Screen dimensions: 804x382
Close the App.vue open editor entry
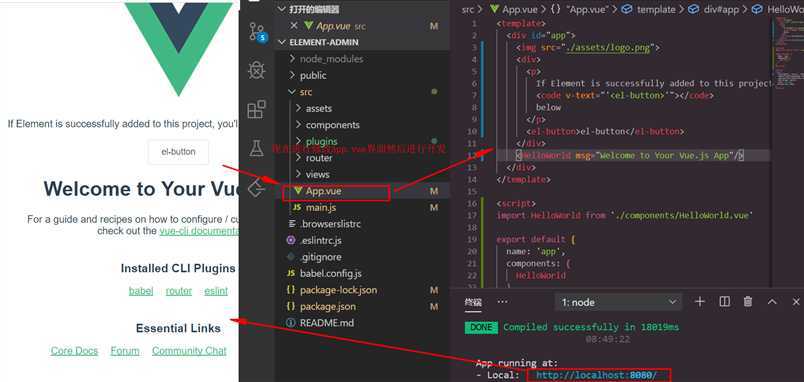click(293, 26)
